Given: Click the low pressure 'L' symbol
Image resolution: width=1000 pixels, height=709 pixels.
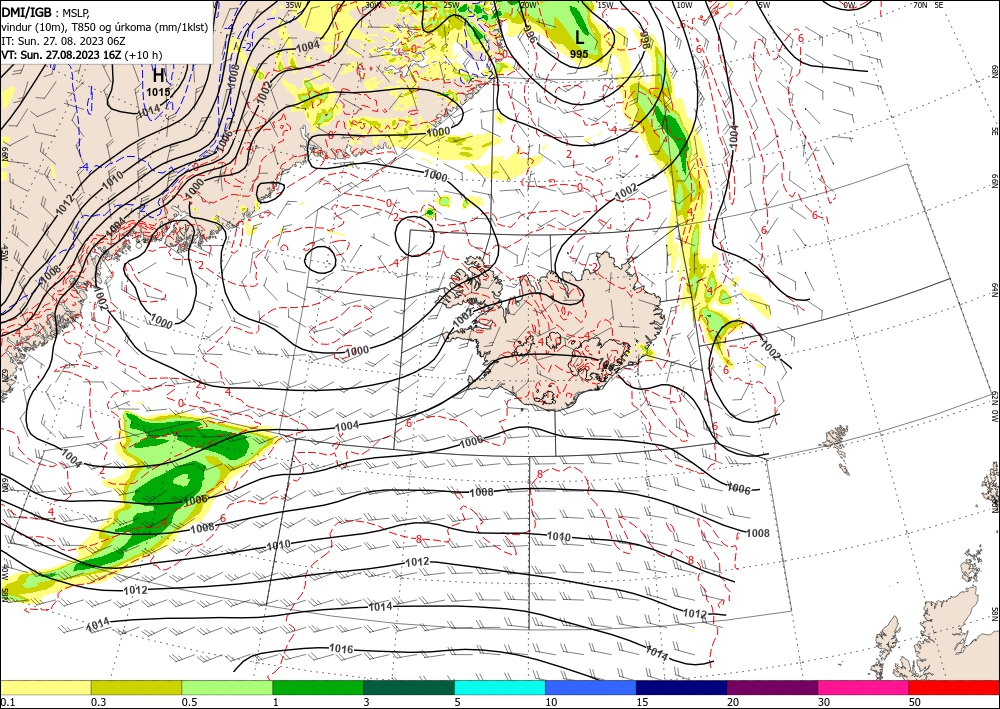Looking at the screenshot, I should 579,38.
